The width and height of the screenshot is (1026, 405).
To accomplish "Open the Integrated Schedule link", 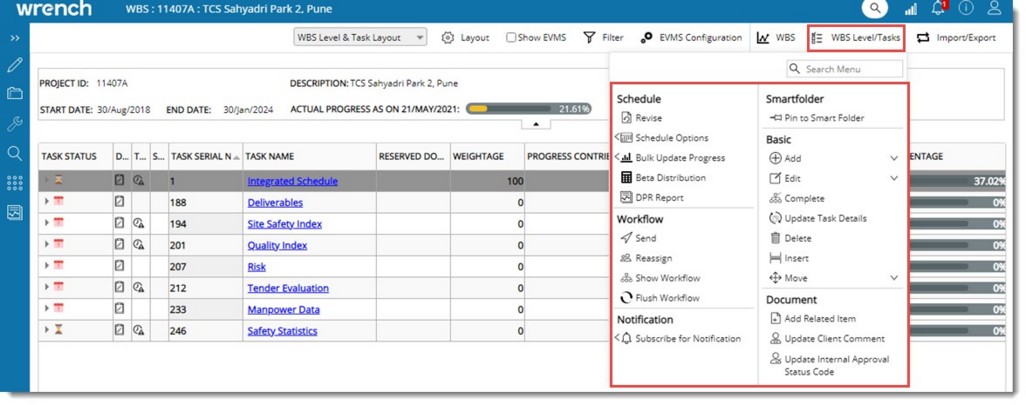I will tap(292, 181).
